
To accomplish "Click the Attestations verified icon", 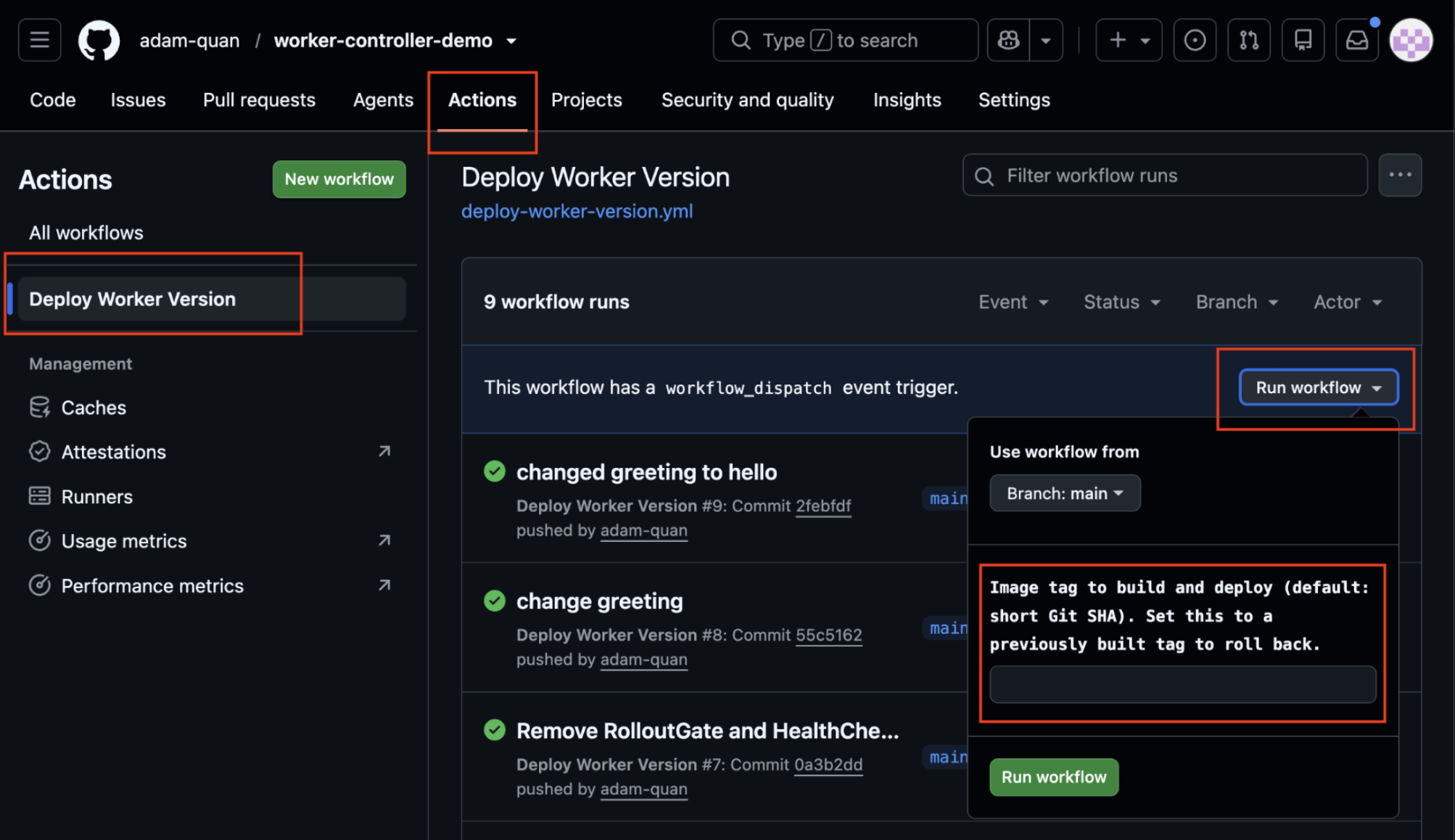I will click(x=40, y=452).
